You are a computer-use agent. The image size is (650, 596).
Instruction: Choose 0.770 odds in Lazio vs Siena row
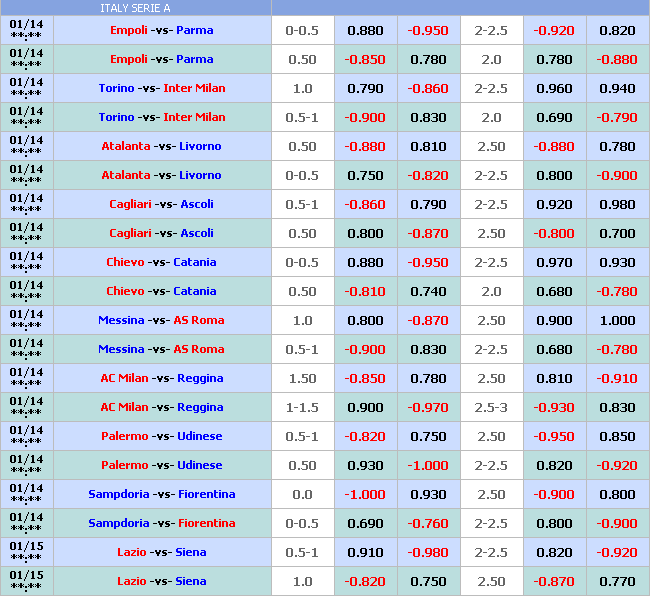coord(617,581)
